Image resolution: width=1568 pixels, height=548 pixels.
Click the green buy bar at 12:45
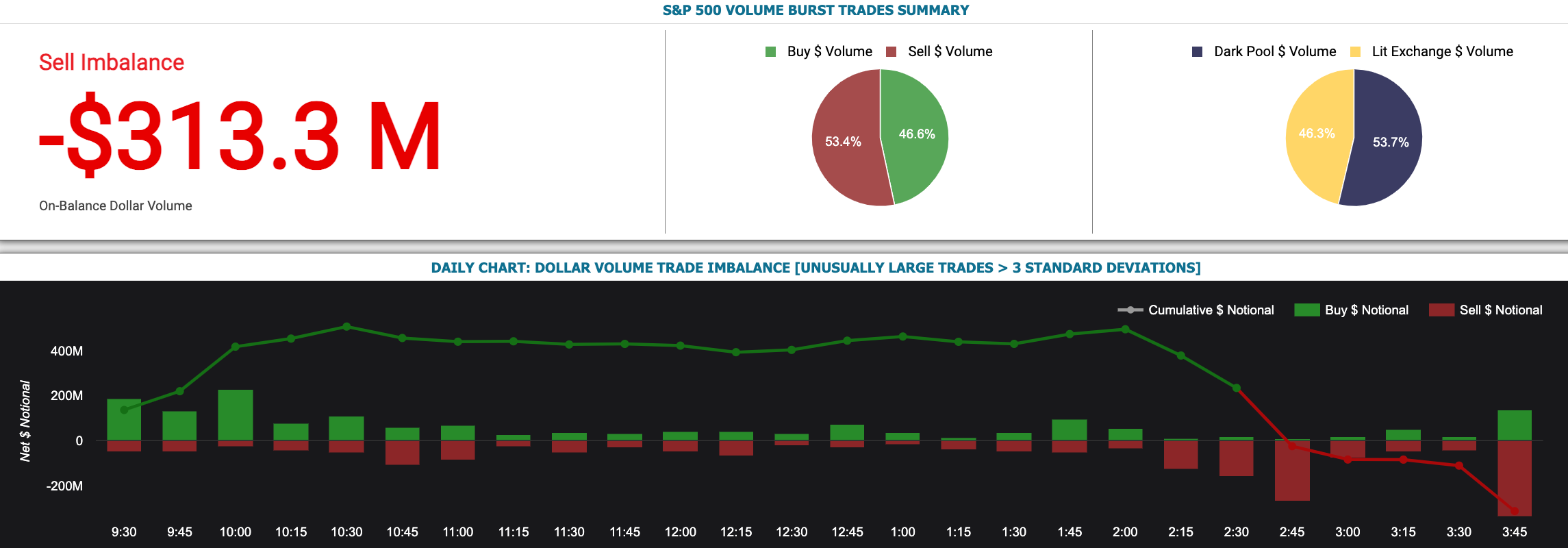[847, 432]
